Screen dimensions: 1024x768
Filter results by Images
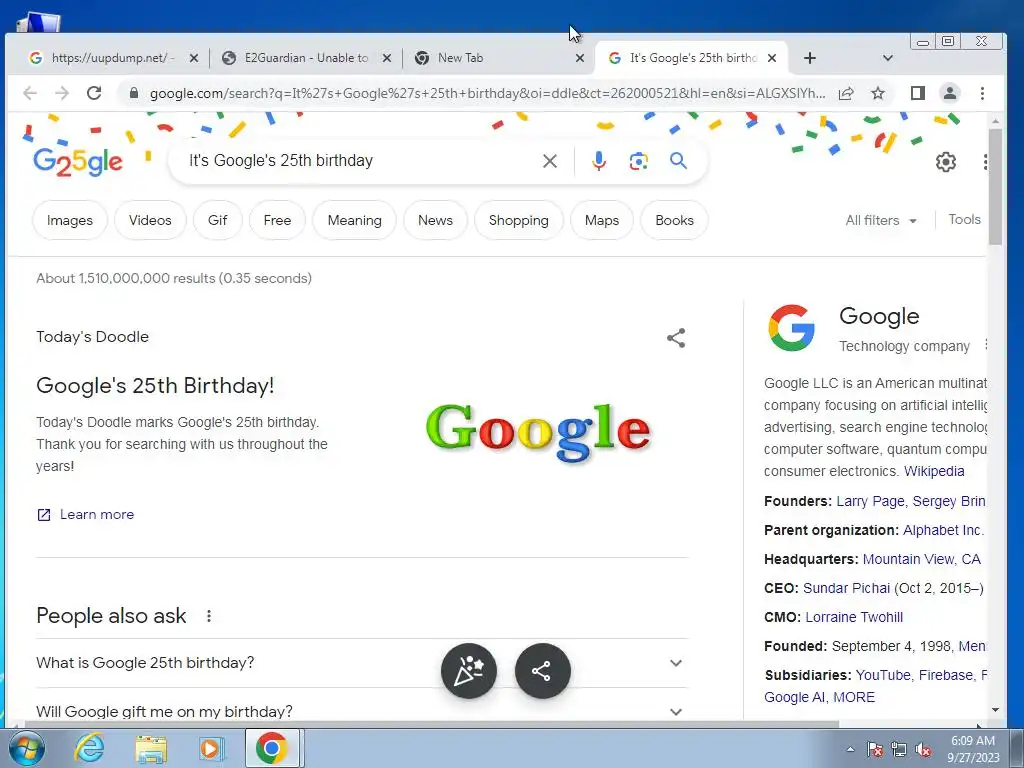[x=70, y=220]
